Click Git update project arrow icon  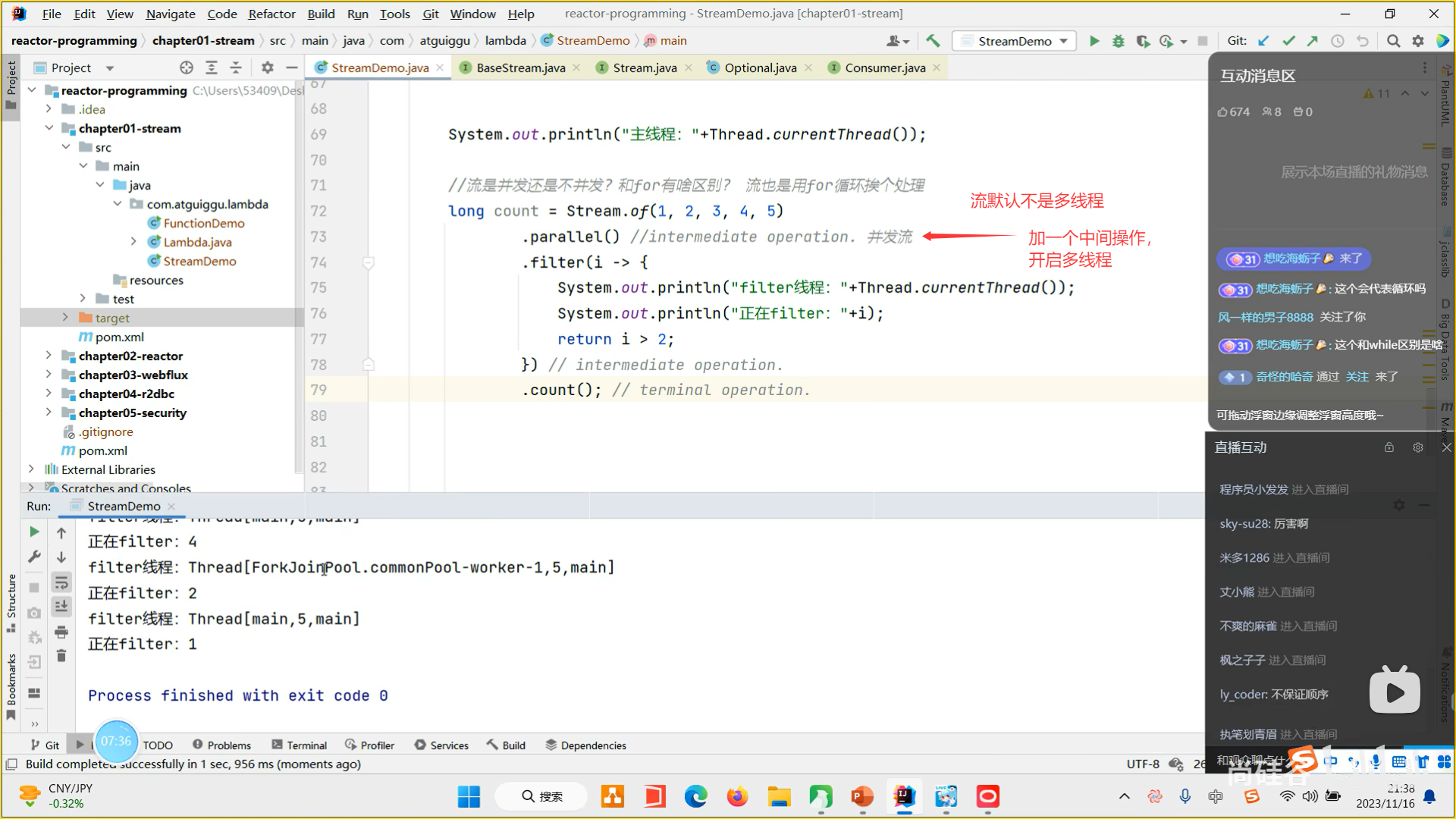pyautogui.click(x=1263, y=41)
